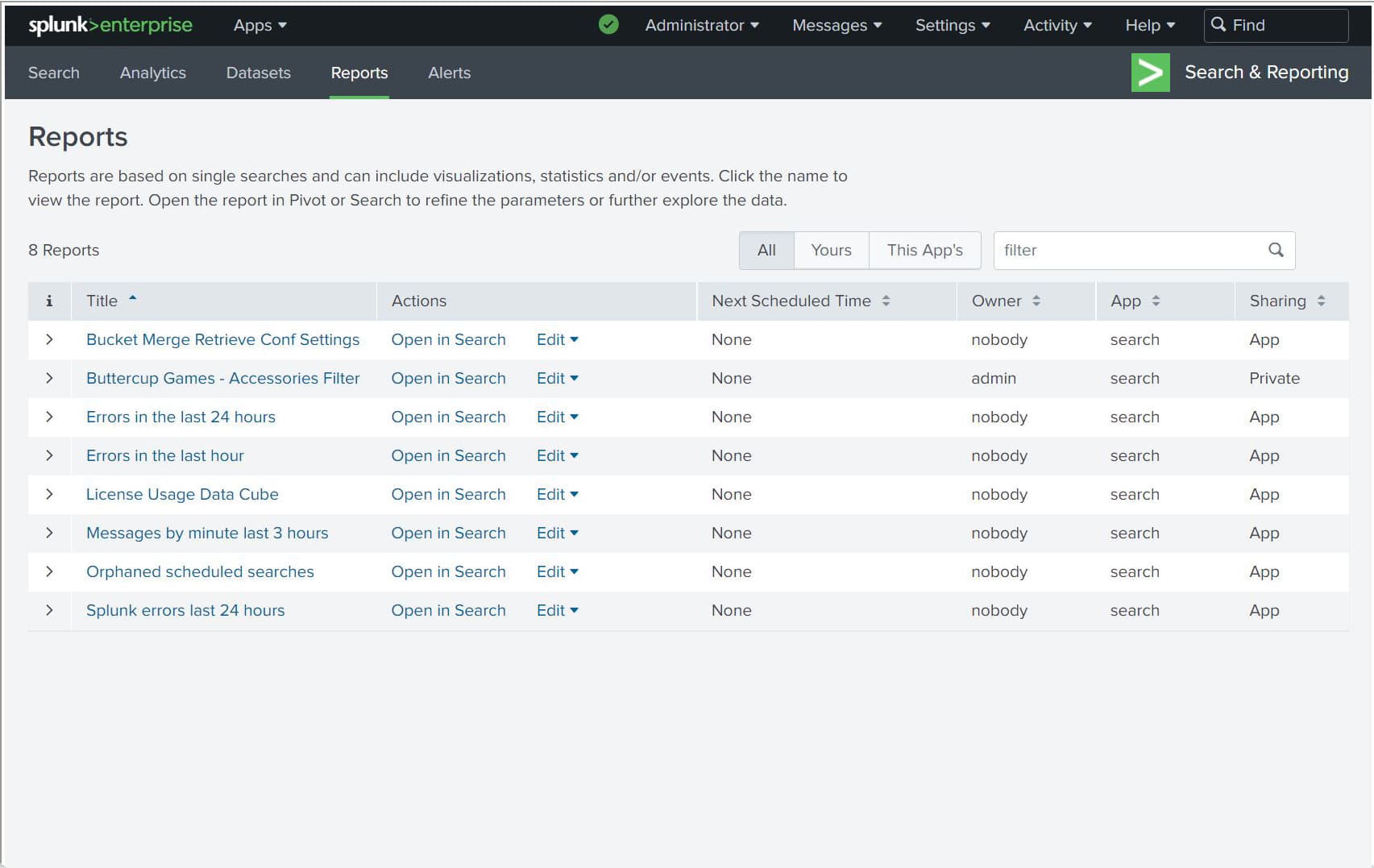
Task: Expand Messages by minute last 3 hours row
Action: click(x=49, y=533)
